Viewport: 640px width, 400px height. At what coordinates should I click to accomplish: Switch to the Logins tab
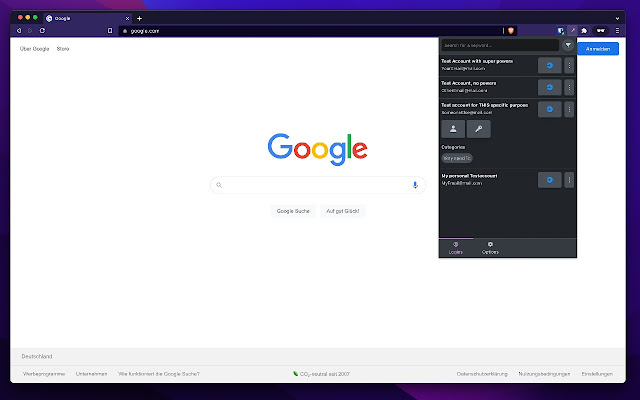[x=456, y=248]
